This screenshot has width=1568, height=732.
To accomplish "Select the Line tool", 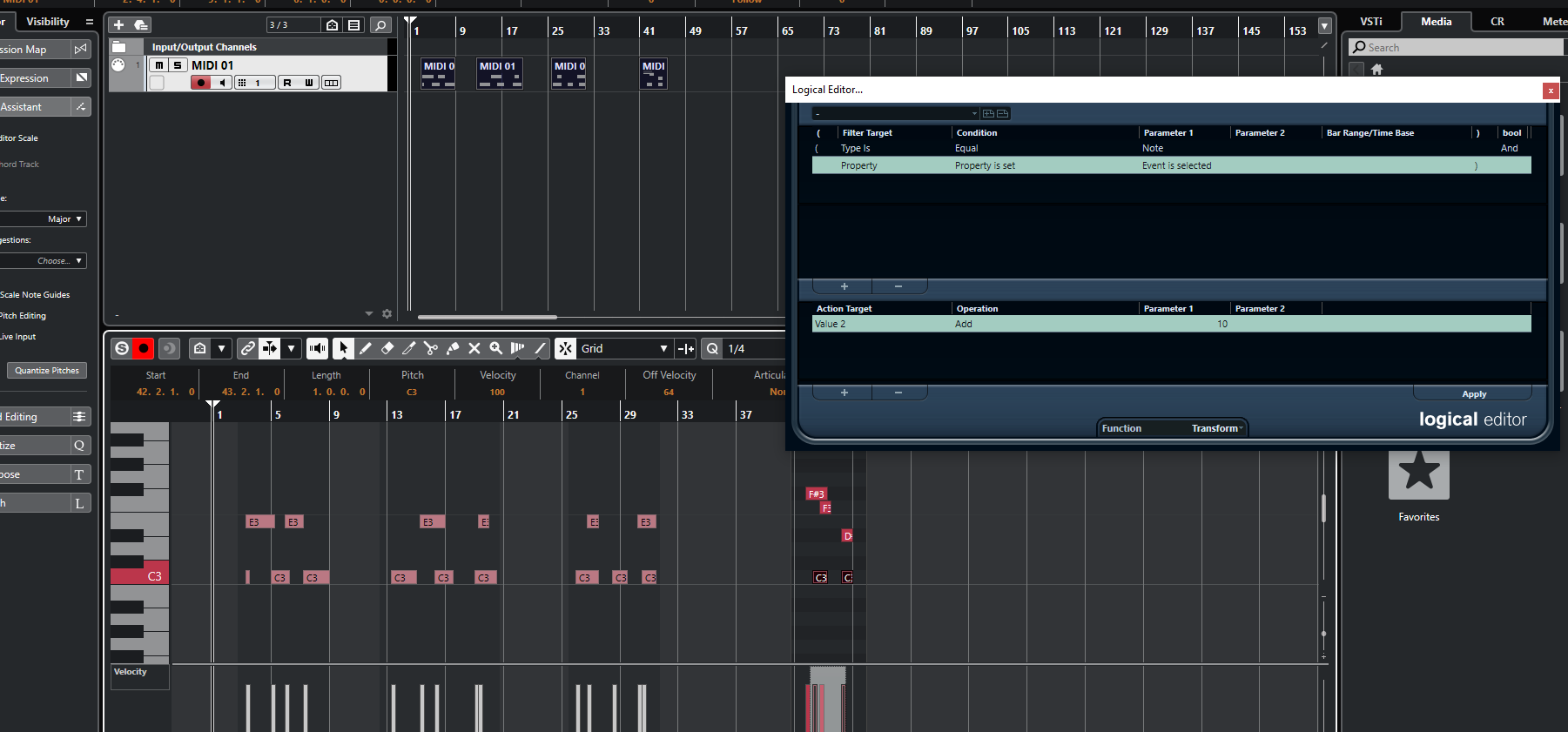I will click(x=540, y=348).
